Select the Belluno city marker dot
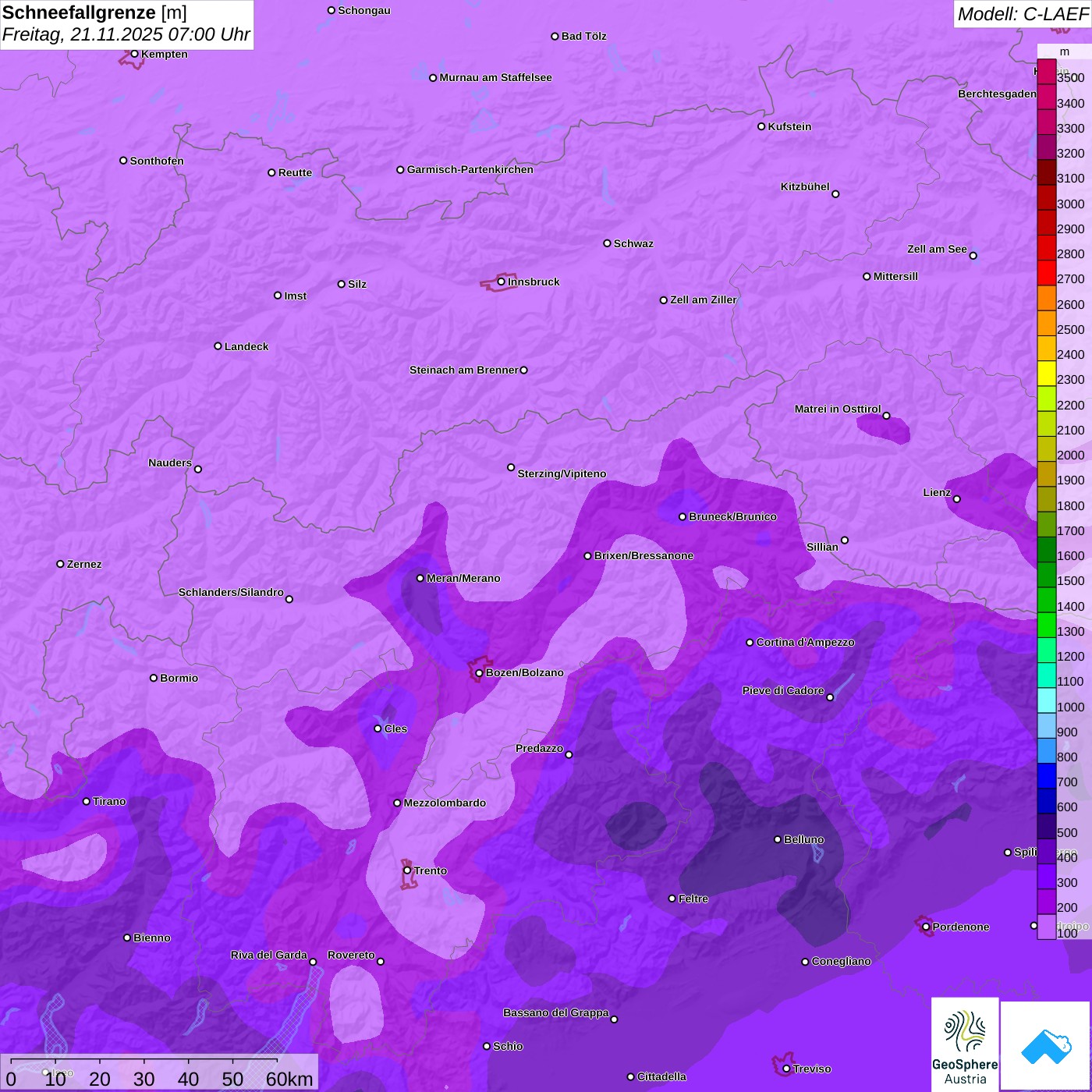This screenshot has height=1092, width=1092. pos(778,839)
